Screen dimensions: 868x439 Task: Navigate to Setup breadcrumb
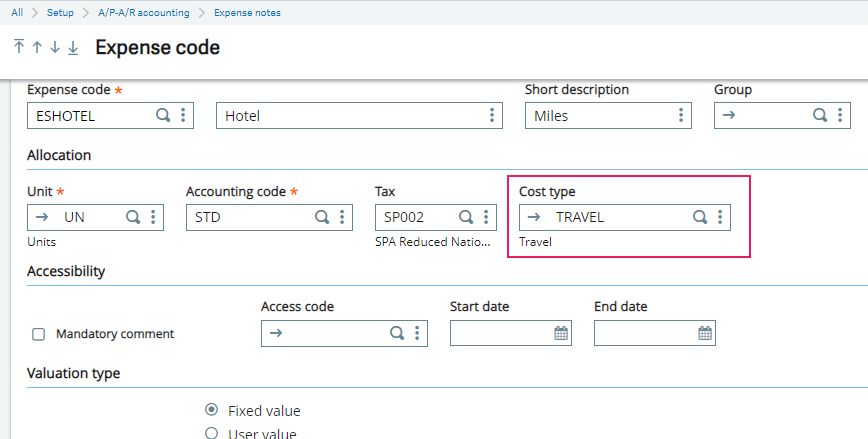[60, 13]
